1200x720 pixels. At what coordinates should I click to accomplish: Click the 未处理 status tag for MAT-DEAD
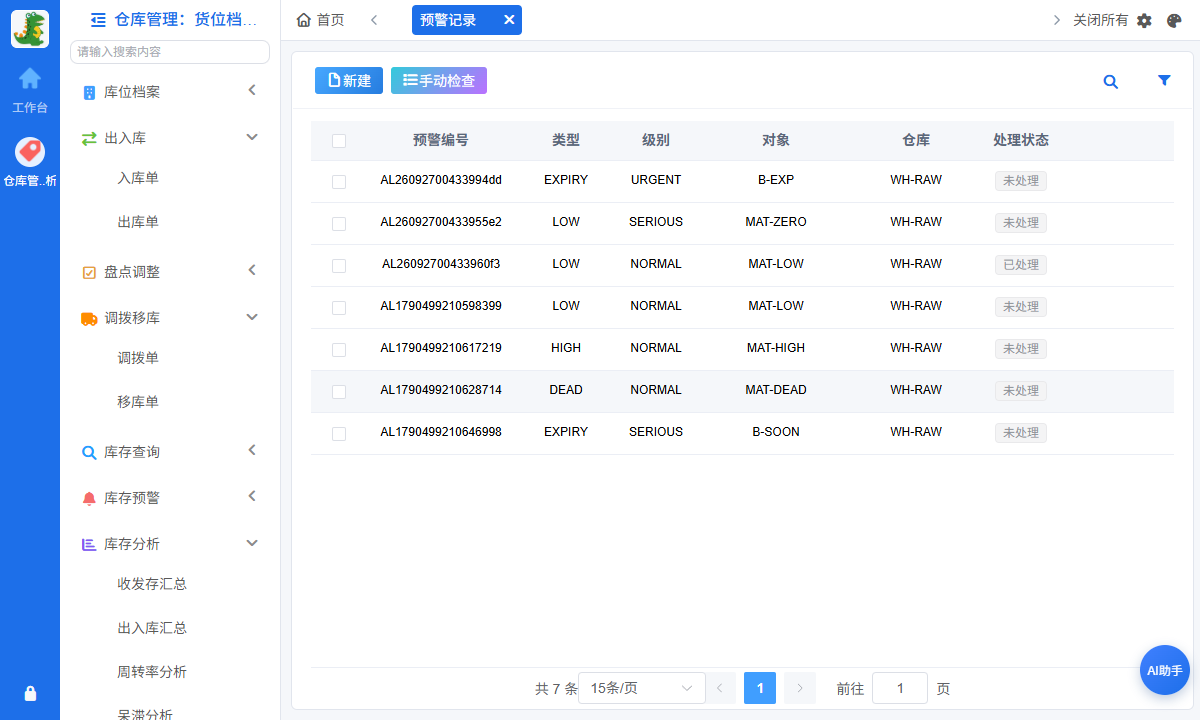(1020, 391)
